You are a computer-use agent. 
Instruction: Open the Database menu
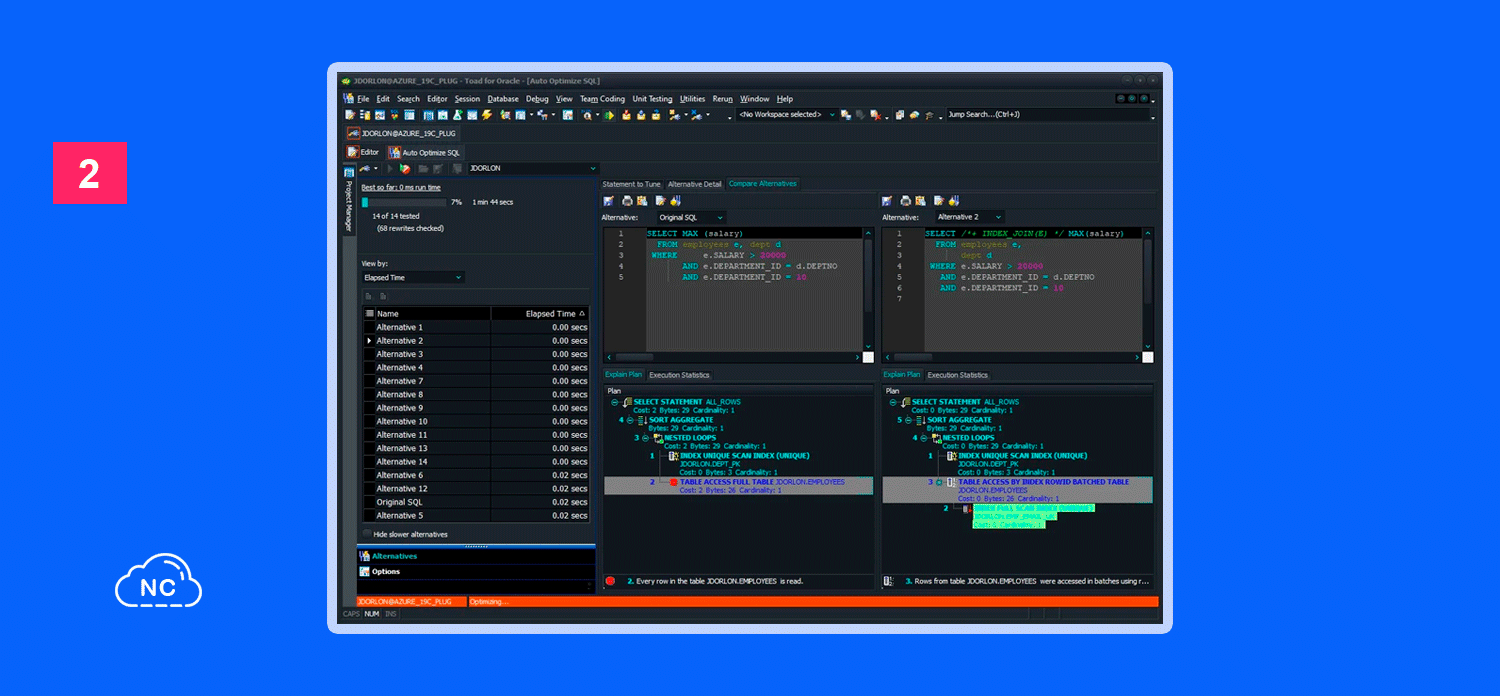click(x=503, y=99)
